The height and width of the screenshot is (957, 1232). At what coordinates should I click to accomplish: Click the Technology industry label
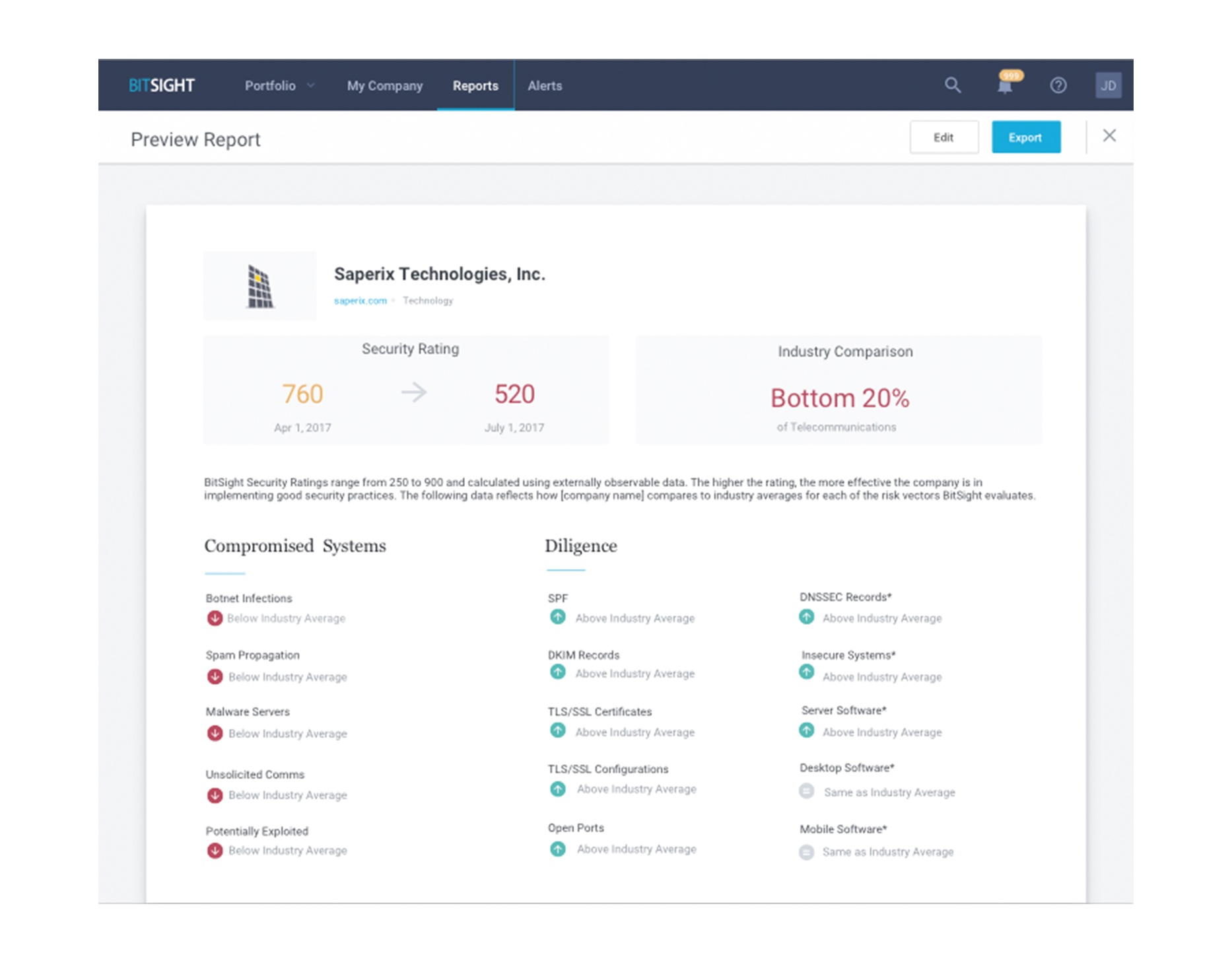pyautogui.click(x=428, y=301)
